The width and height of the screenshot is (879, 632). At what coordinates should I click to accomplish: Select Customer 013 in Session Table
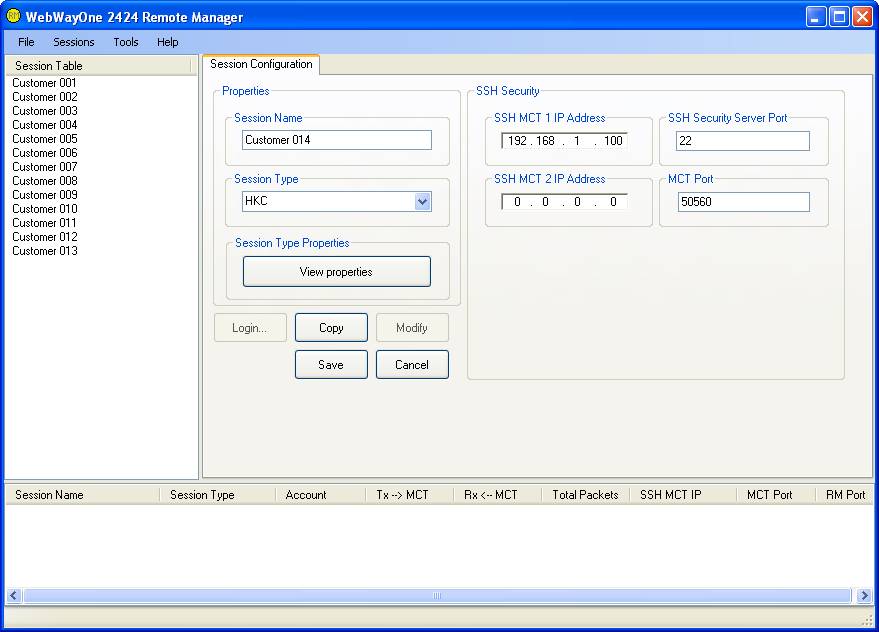click(x=45, y=251)
